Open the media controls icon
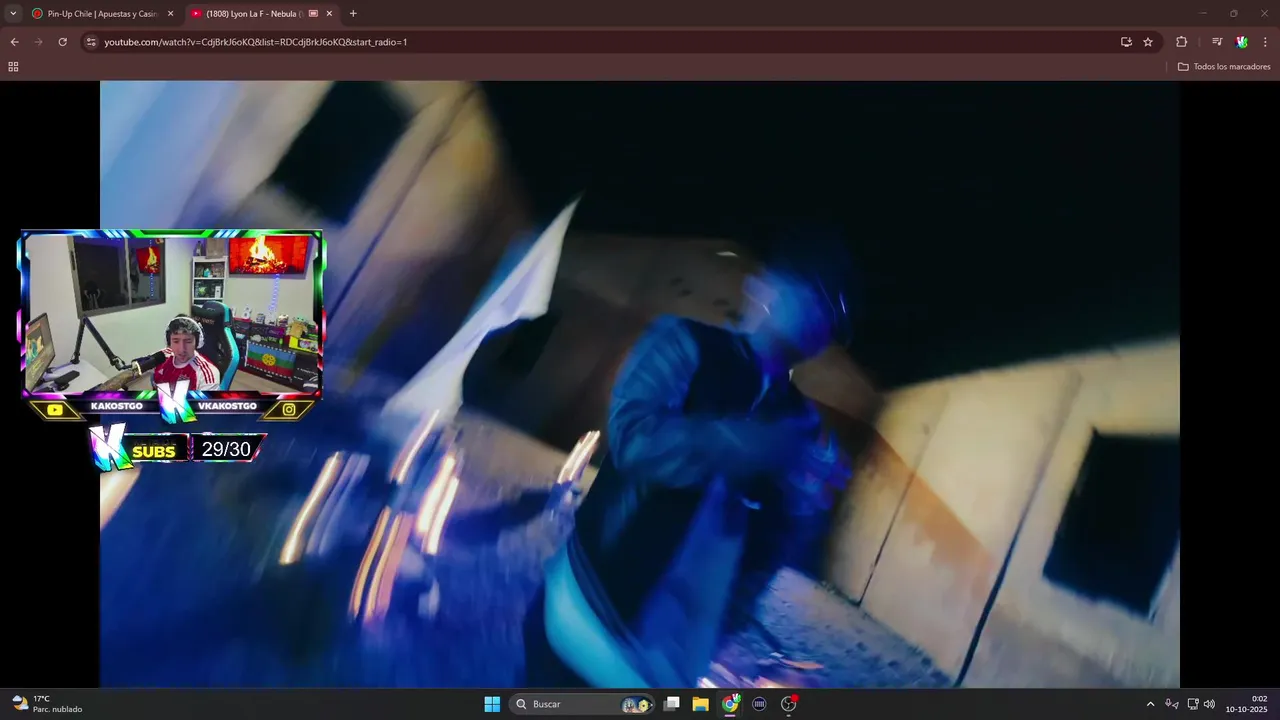Viewport: 1280px width, 720px height. tap(1217, 42)
